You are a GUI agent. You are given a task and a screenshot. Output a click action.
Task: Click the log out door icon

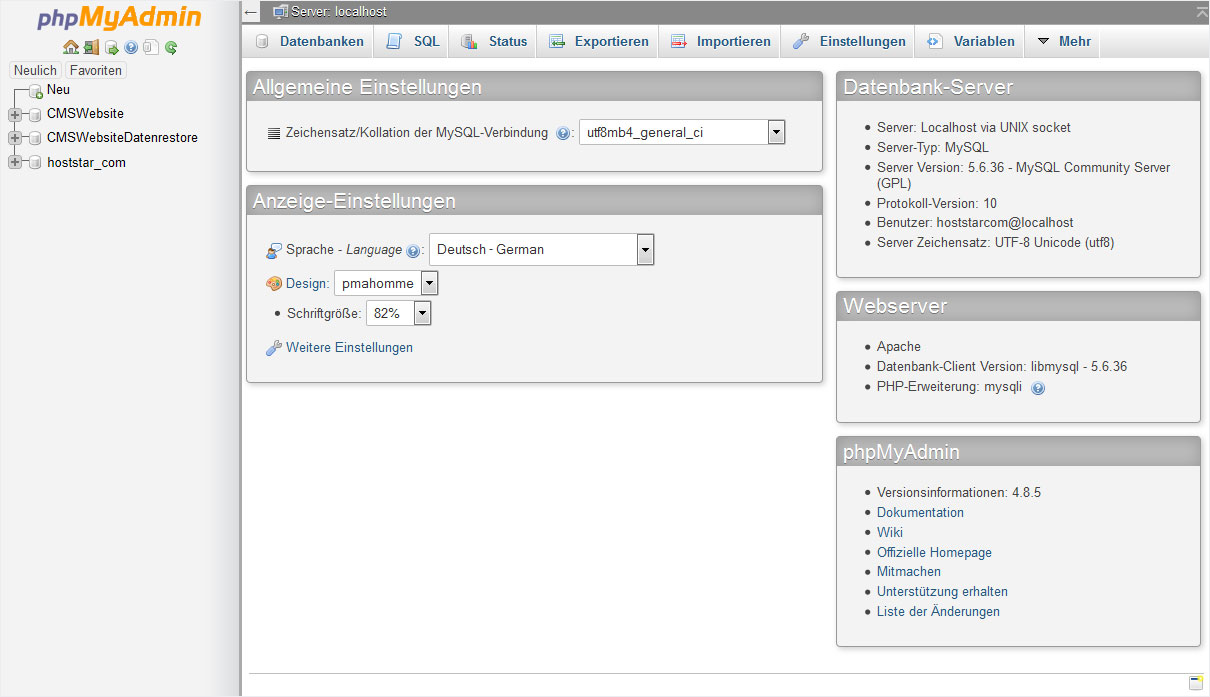pyautogui.click(x=91, y=47)
